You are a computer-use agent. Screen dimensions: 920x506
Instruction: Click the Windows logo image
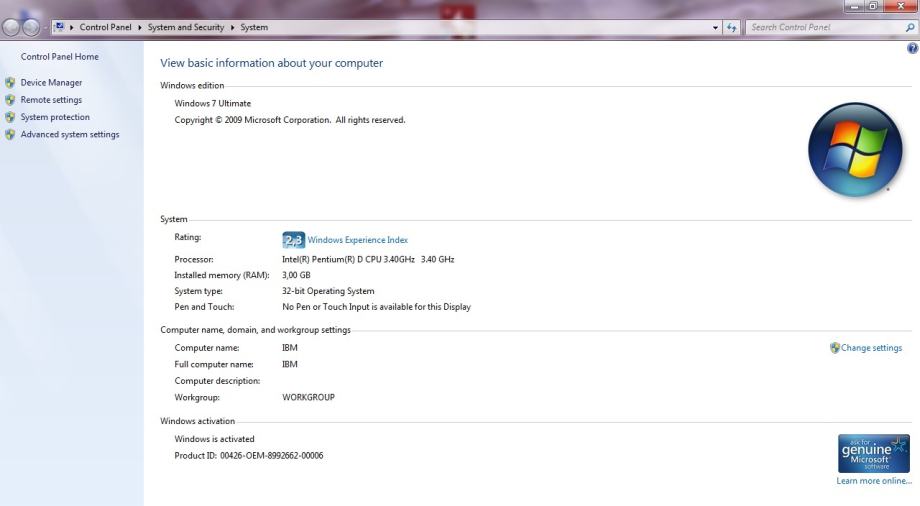(855, 150)
